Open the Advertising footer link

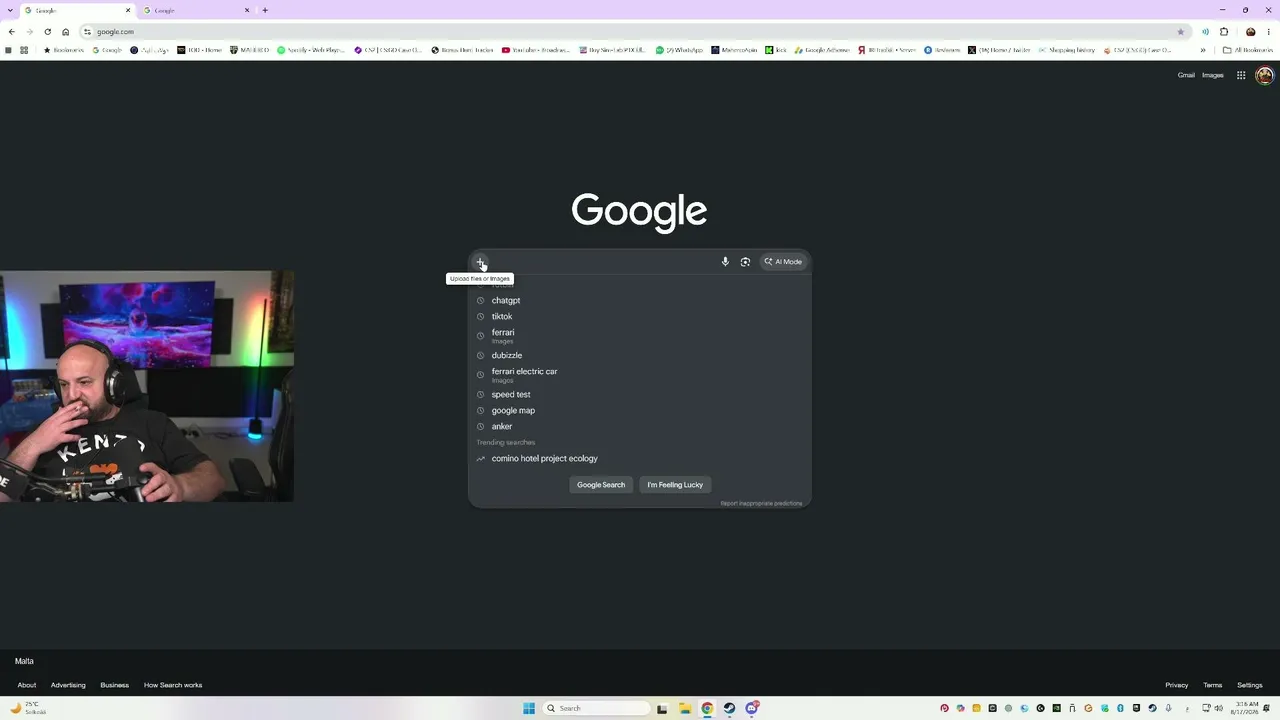pyautogui.click(x=68, y=685)
